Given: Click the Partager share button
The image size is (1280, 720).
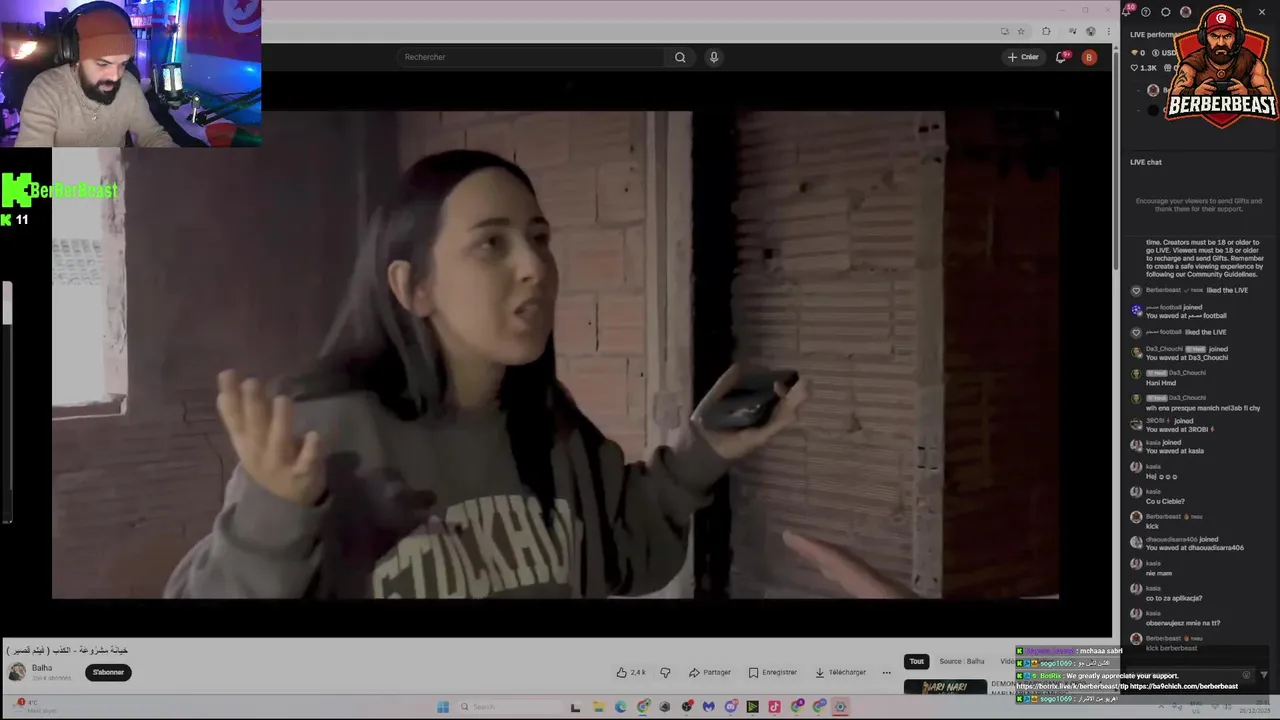Looking at the screenshot, I should point(710,672).
